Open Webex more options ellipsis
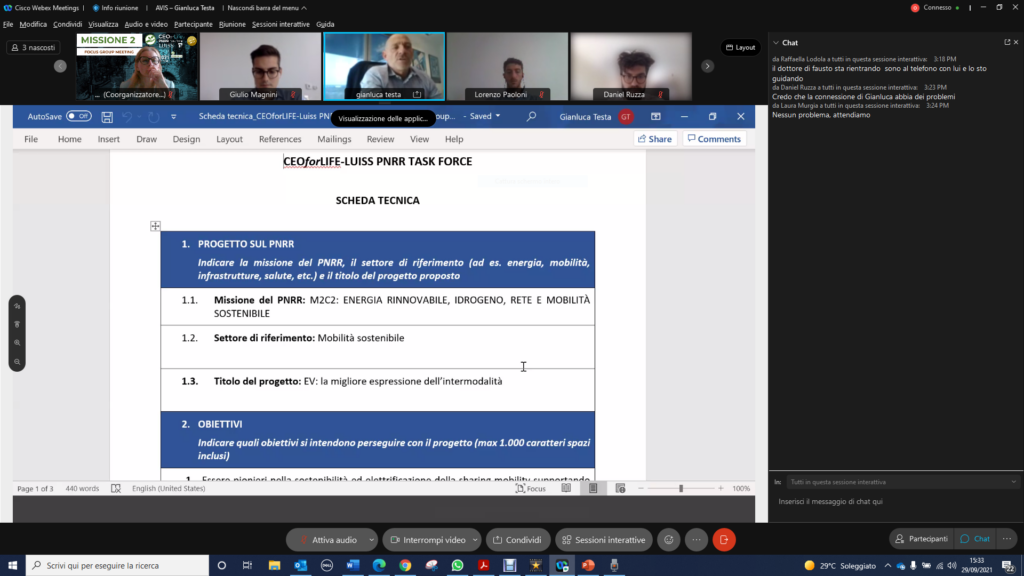 (696, 539)
